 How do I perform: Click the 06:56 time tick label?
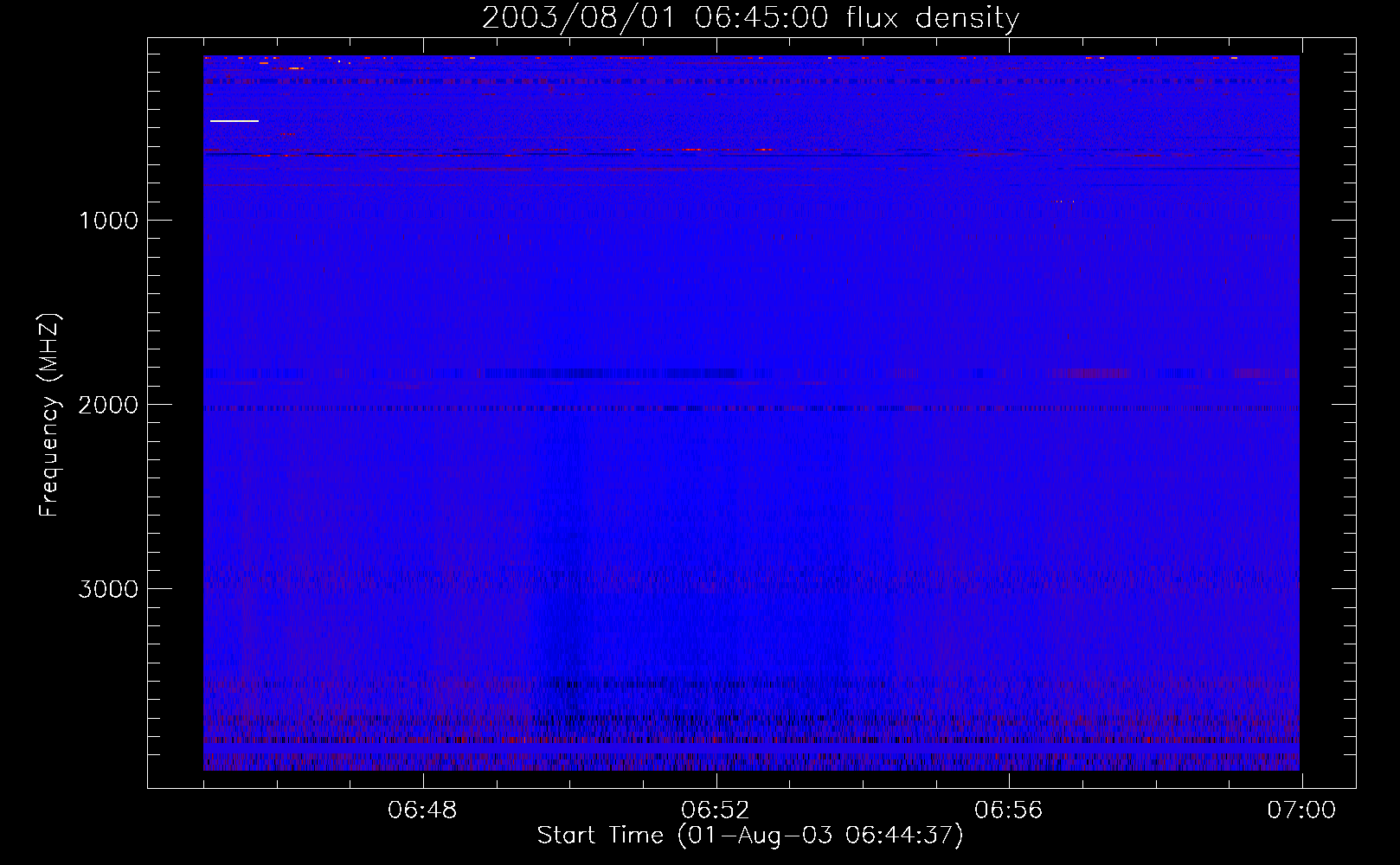[1009, 811]
